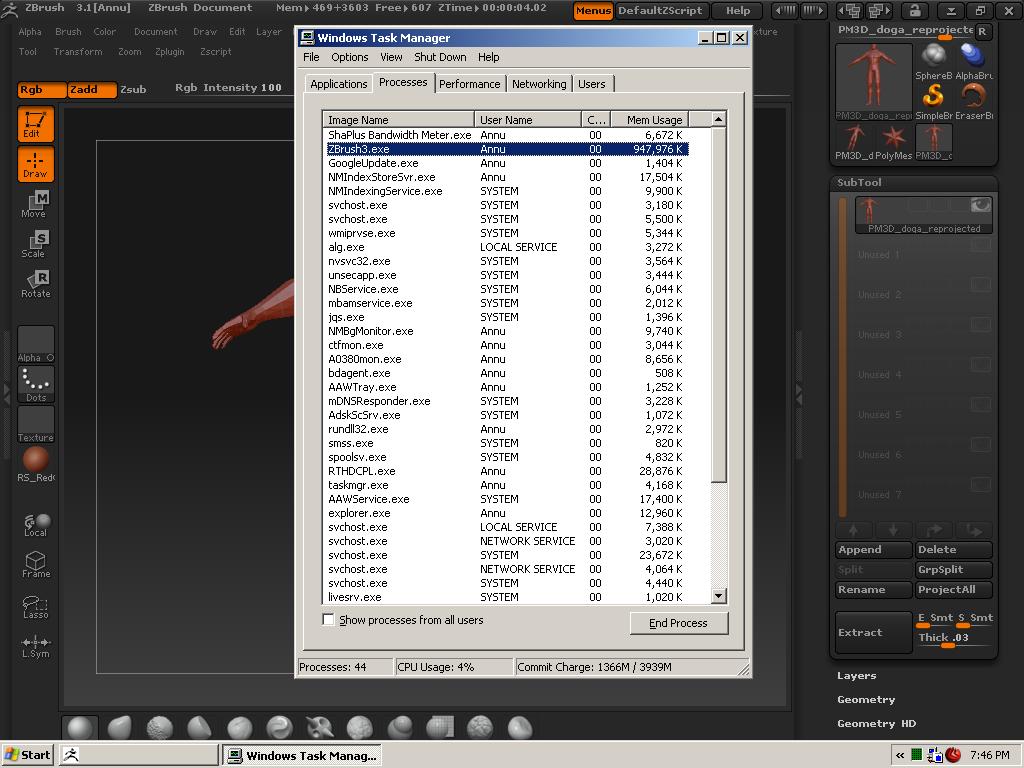The height and width of the screenshot is (768, 1024).
Task: Select the grid-masked sphere brush in bottom shelf
Action: pyautogui.click(x=440, y=728)
